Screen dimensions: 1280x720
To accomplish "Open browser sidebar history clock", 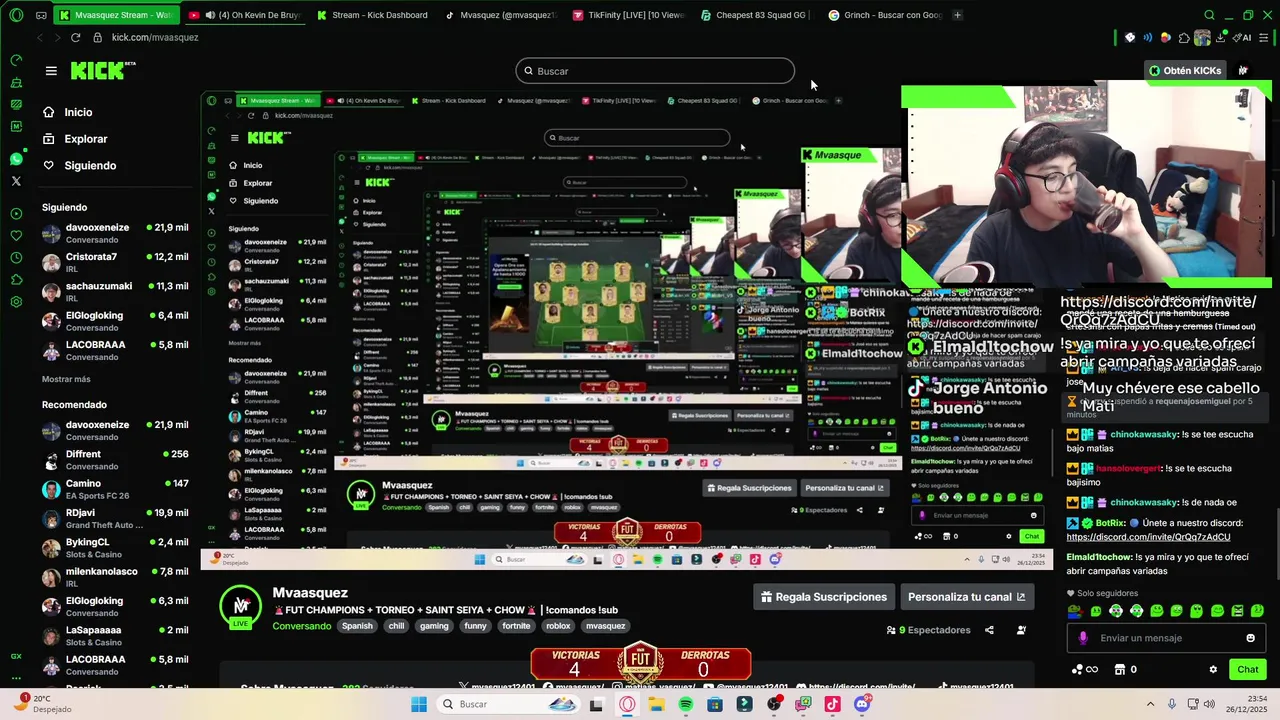I will point(16,257).
